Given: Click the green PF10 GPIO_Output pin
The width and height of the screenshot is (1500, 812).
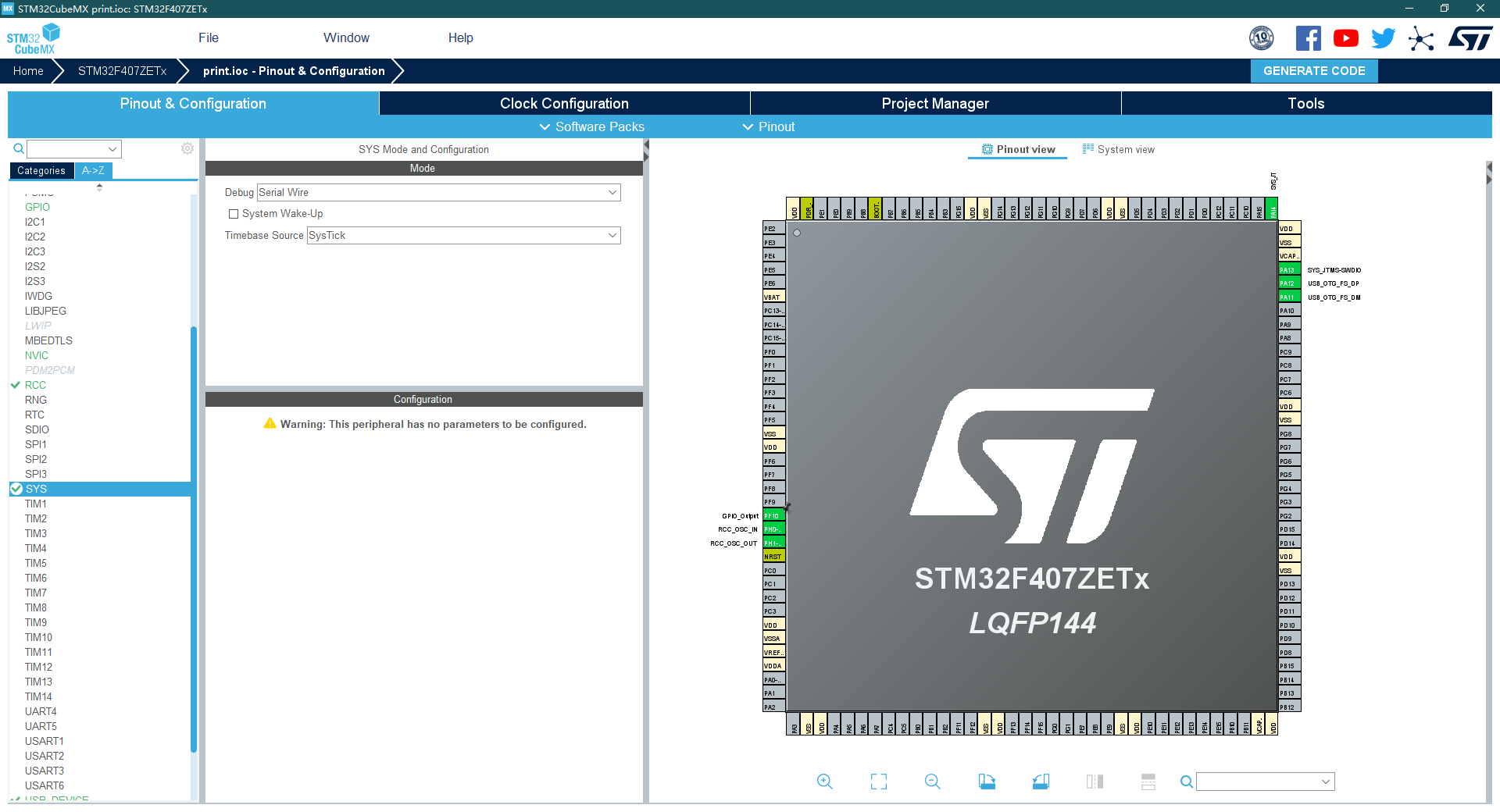Looking at the screenshot, I should [x=774, y=515].
